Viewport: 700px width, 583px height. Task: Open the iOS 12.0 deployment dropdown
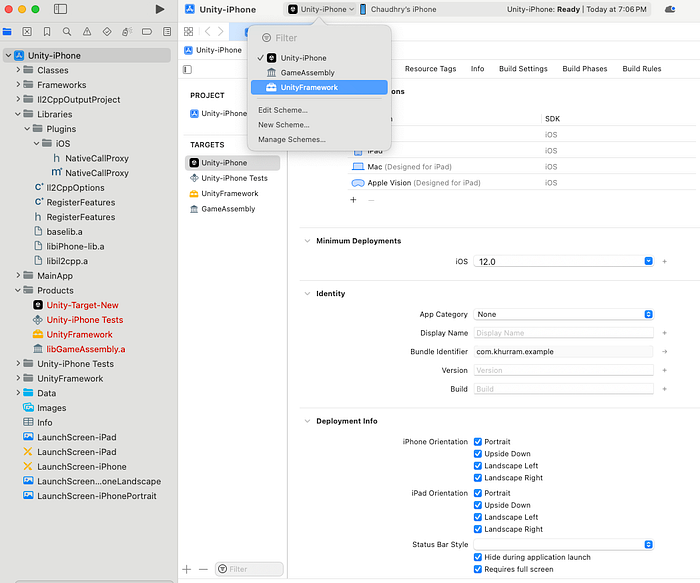(x=563, y=262)
